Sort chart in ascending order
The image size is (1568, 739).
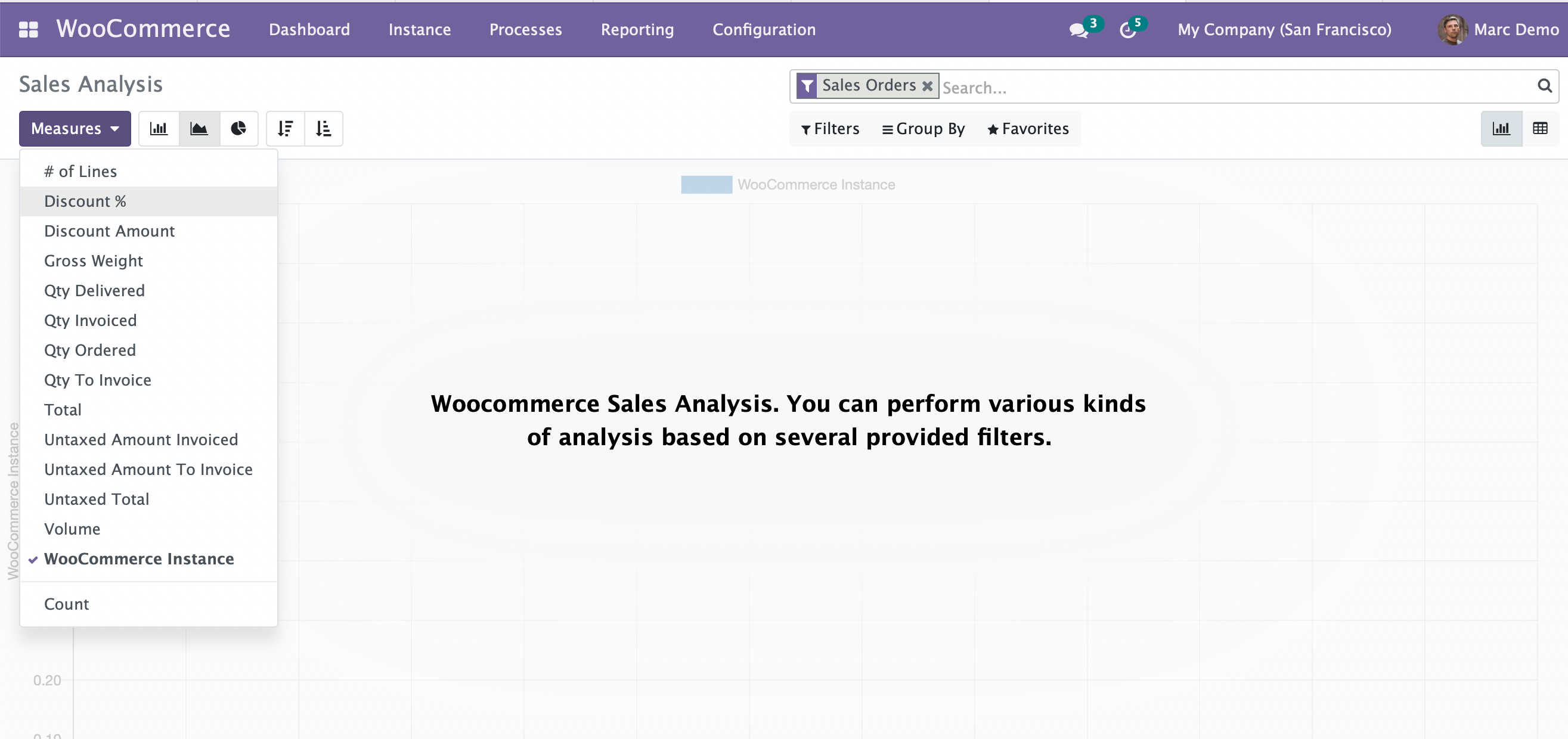[323, 128]
